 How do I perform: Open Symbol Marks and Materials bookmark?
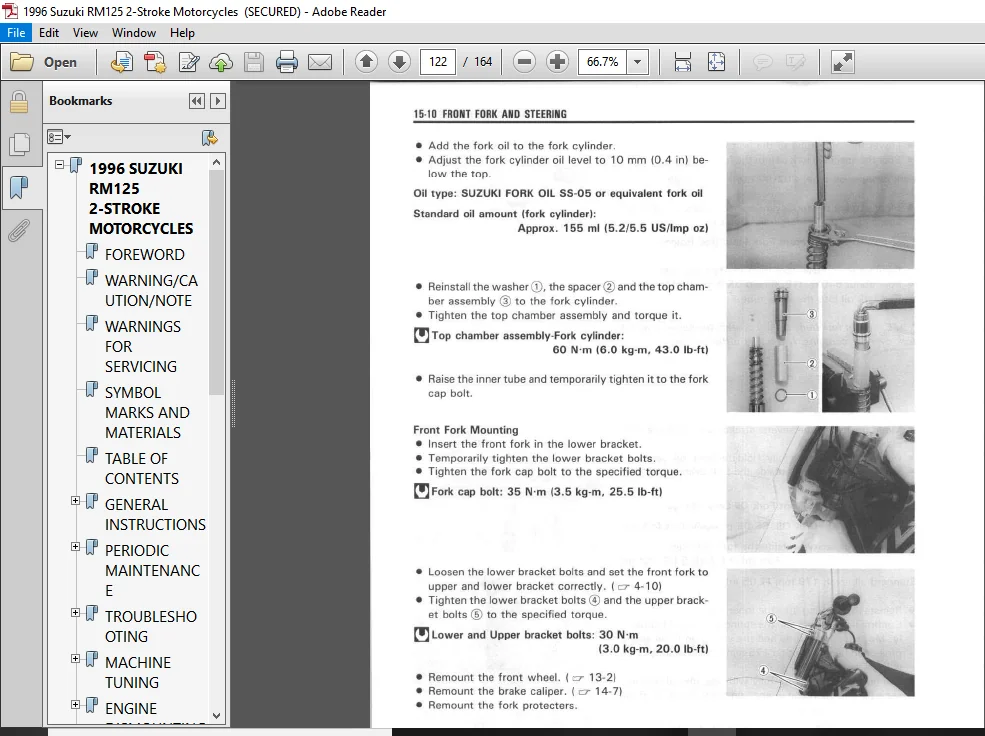(147, 413)
